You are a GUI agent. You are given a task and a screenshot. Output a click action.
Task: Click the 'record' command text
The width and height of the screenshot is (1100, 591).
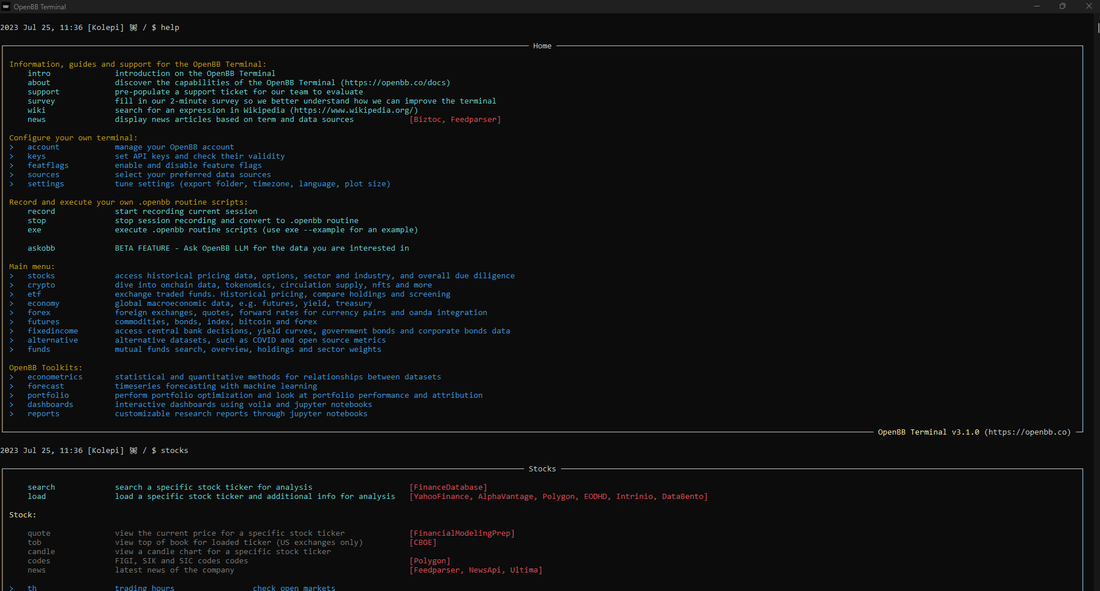coord(41,211)
